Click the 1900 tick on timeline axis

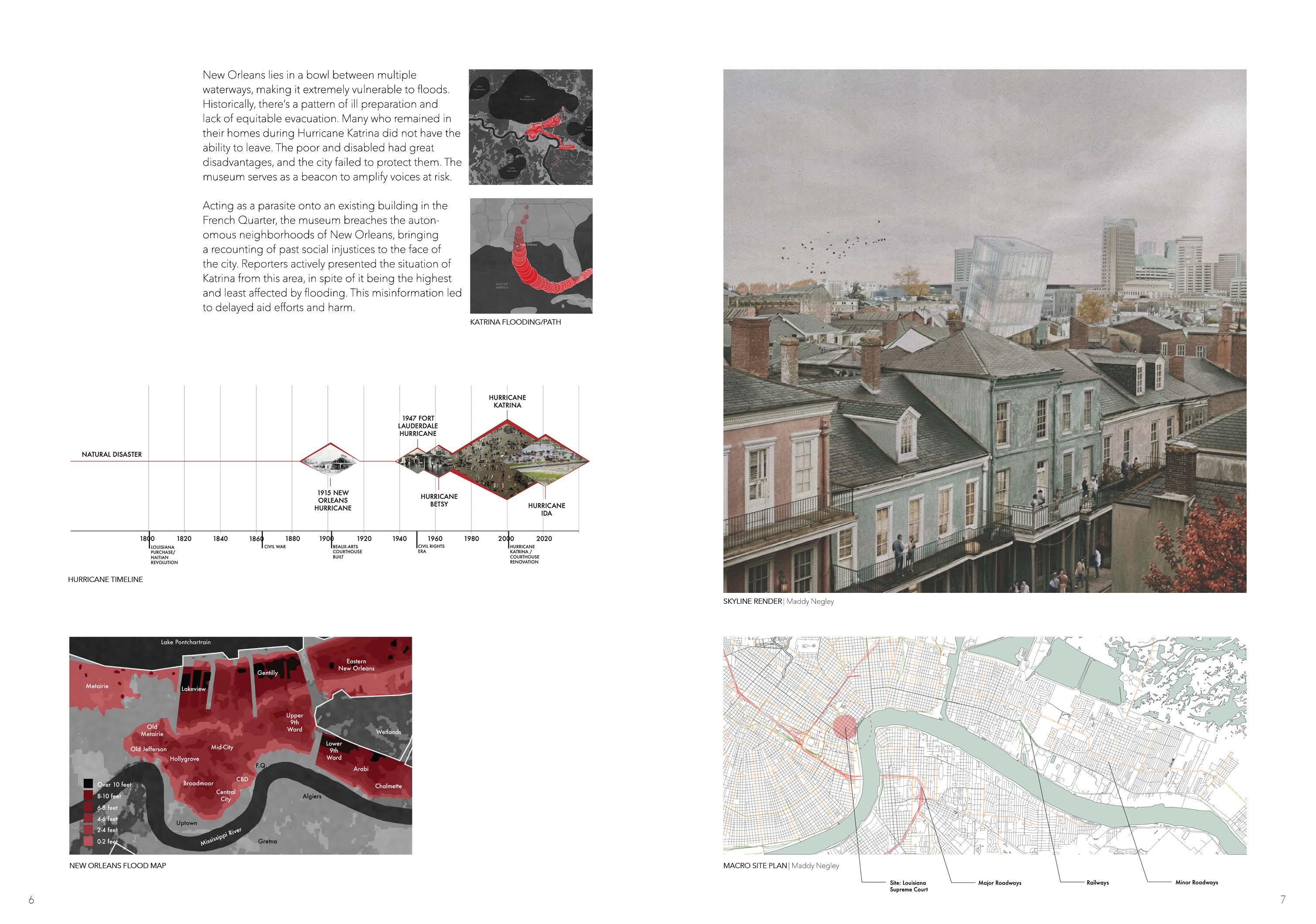(x=327, y=538)
